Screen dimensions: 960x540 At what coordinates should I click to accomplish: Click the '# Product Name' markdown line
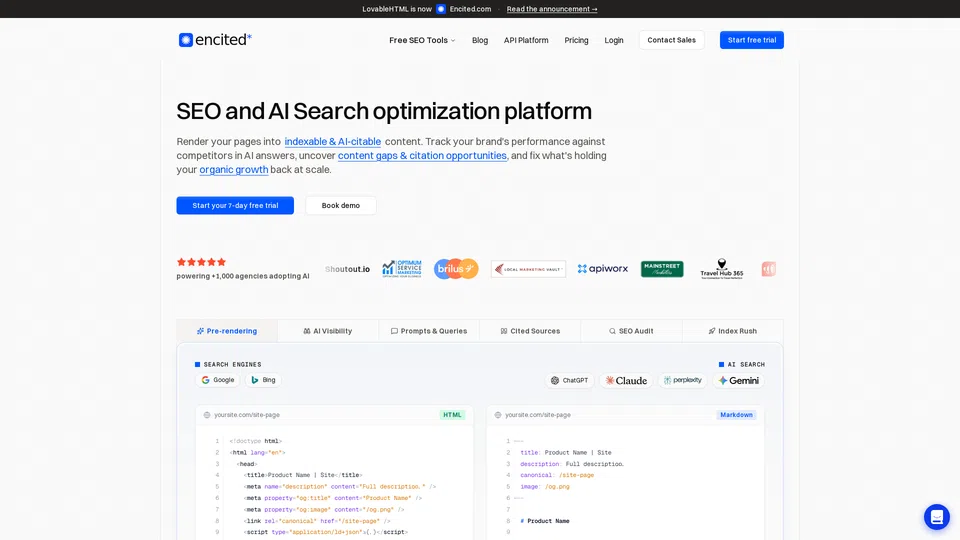545,521
